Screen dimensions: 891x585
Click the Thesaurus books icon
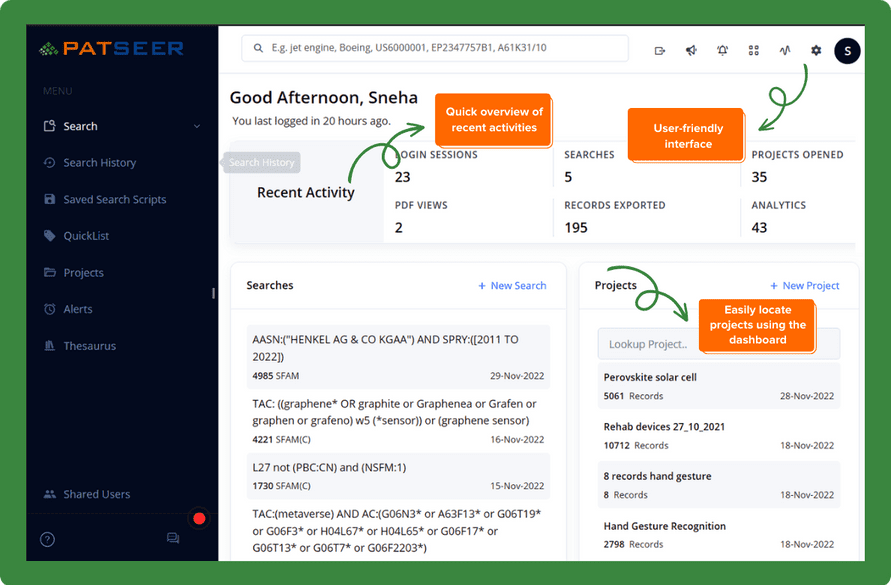coord(50,346)
